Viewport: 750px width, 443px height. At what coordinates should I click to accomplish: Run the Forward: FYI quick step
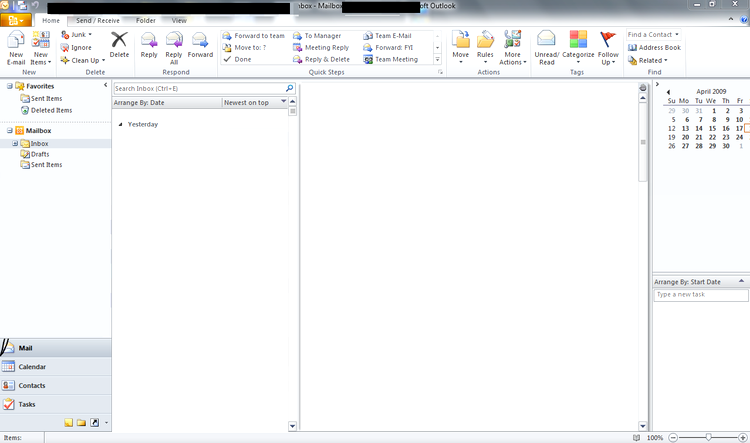pyautogui.click(x=388, y=47)
